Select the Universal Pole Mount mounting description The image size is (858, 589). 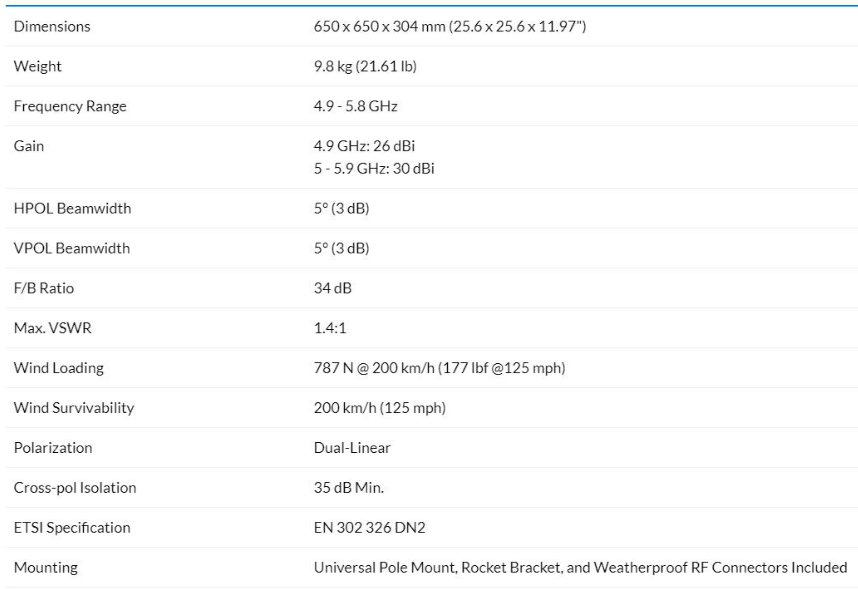pos(580,568)
